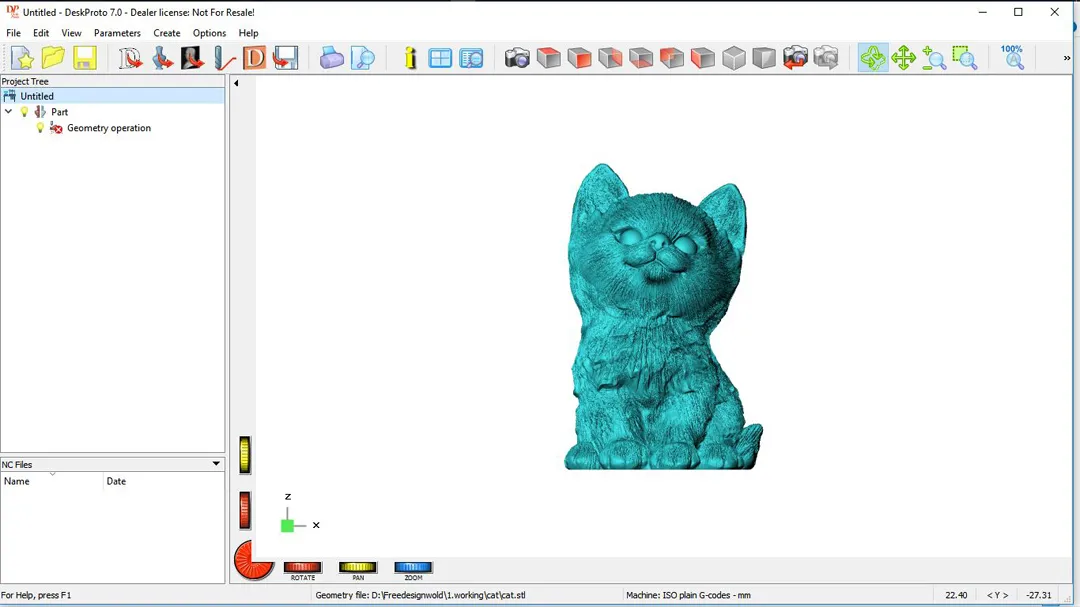
Task: Toggle light bulb beside Geometry operation
Action: coord(40,127)
